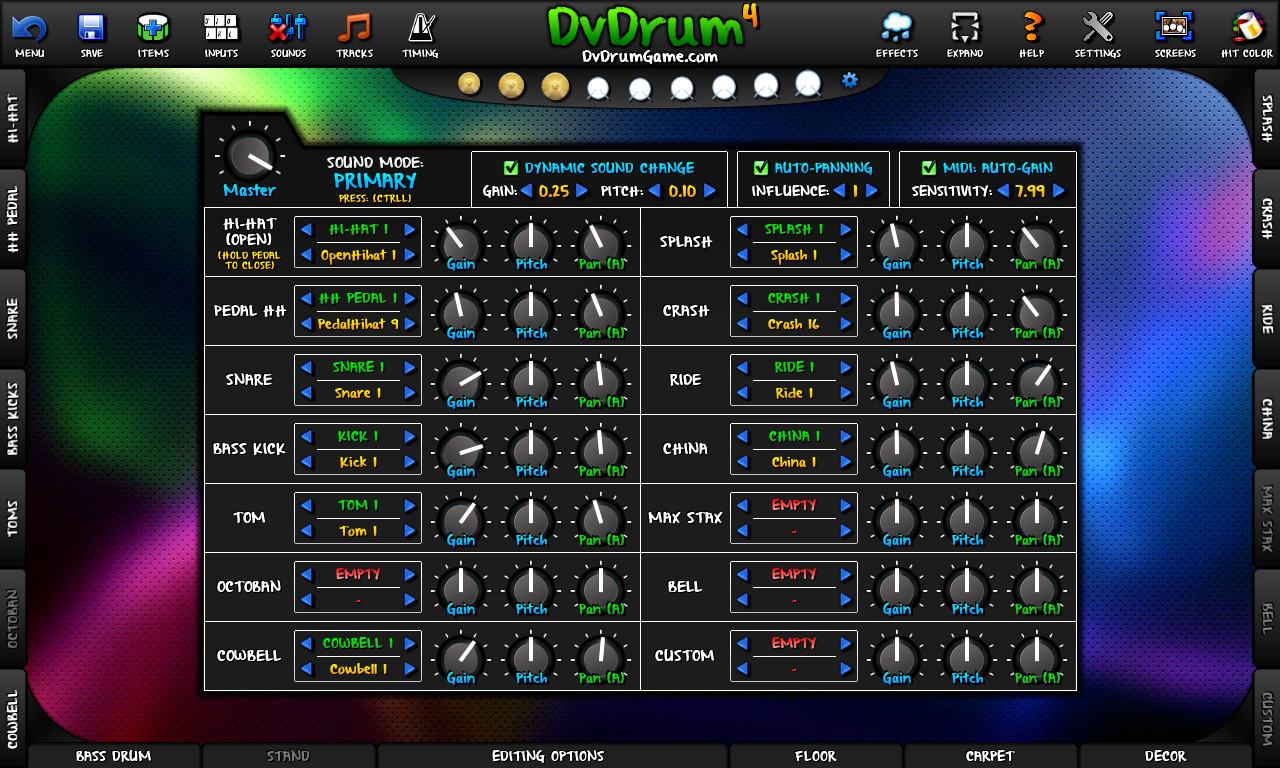This screenshot has height=768, width=1280.
Task: Switch to next Kick 1 sound
Action: [x=409, y=462]
